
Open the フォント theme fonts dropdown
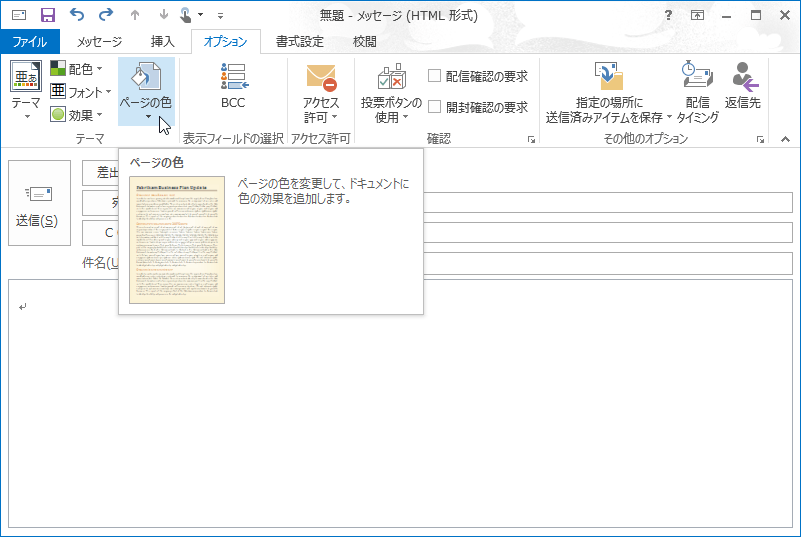pos(81,91)
